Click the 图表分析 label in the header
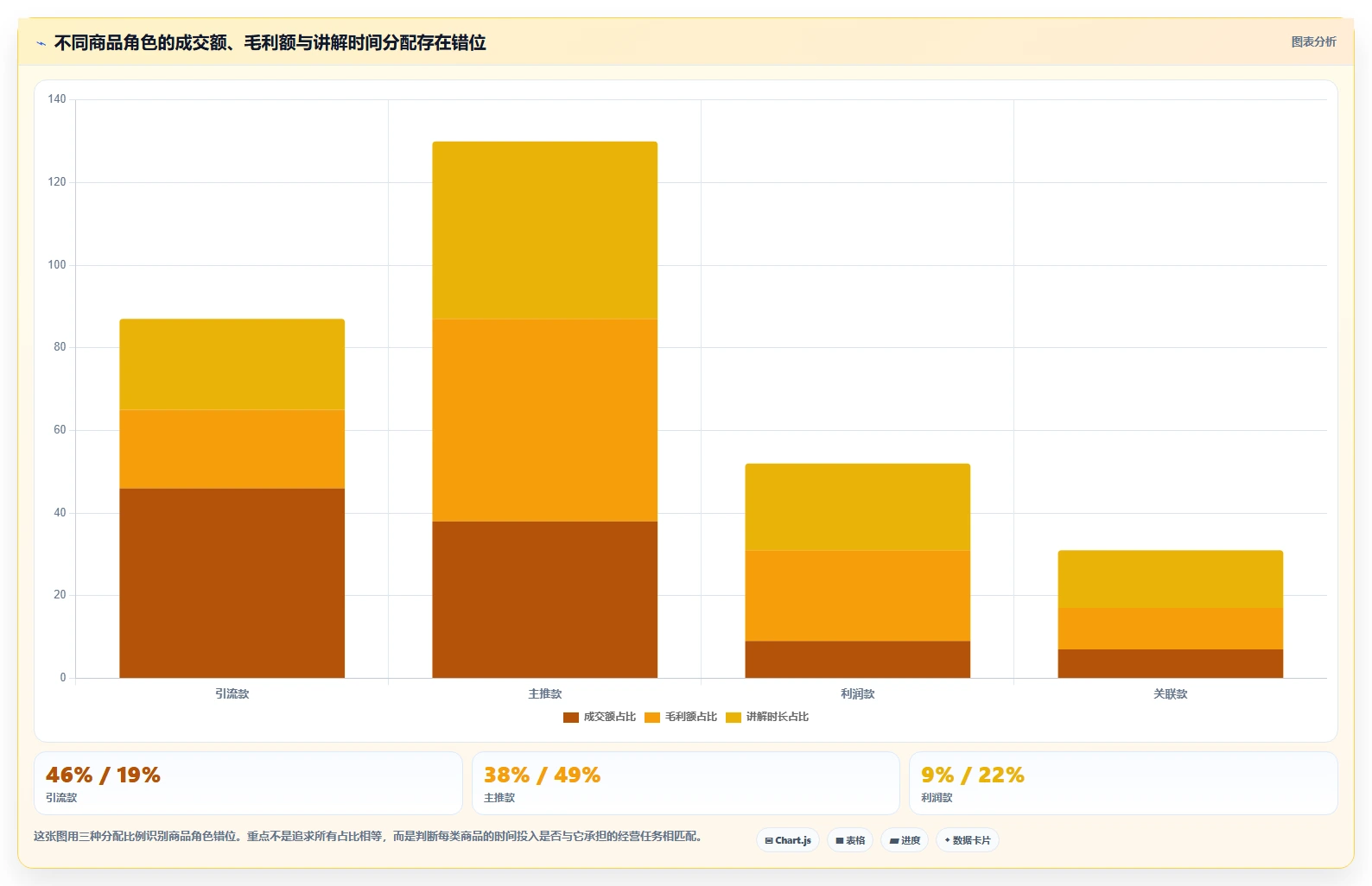Screen dimensions: 1372x886 pyautogui.click(x=1313, y=41)
